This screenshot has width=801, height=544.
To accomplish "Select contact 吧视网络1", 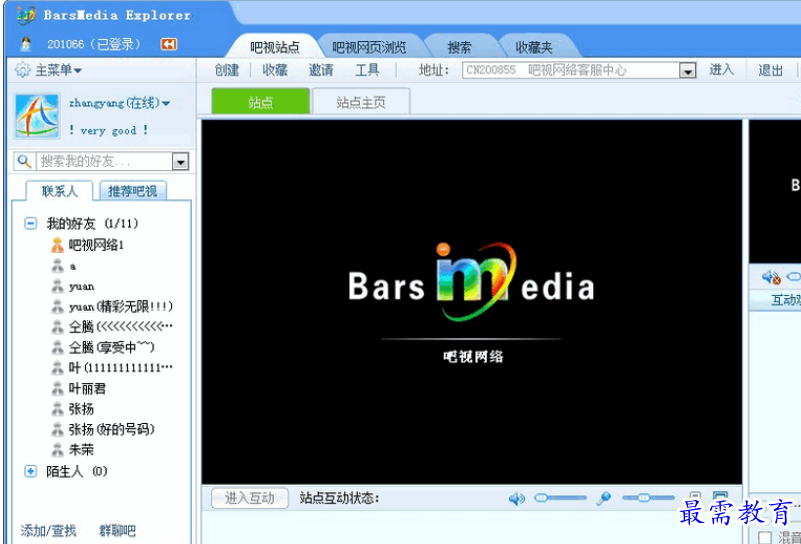I will pos(97,245).
